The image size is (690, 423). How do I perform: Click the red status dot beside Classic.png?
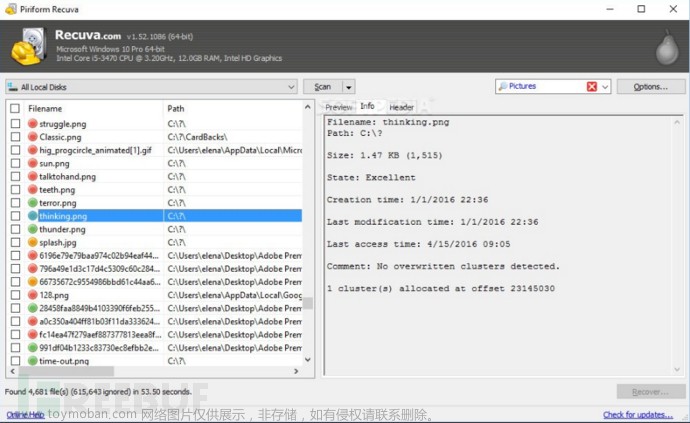[33, 137]
